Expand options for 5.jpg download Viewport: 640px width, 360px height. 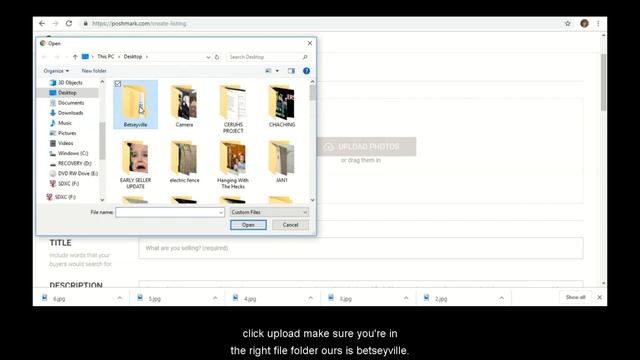(x=215, y=298)
